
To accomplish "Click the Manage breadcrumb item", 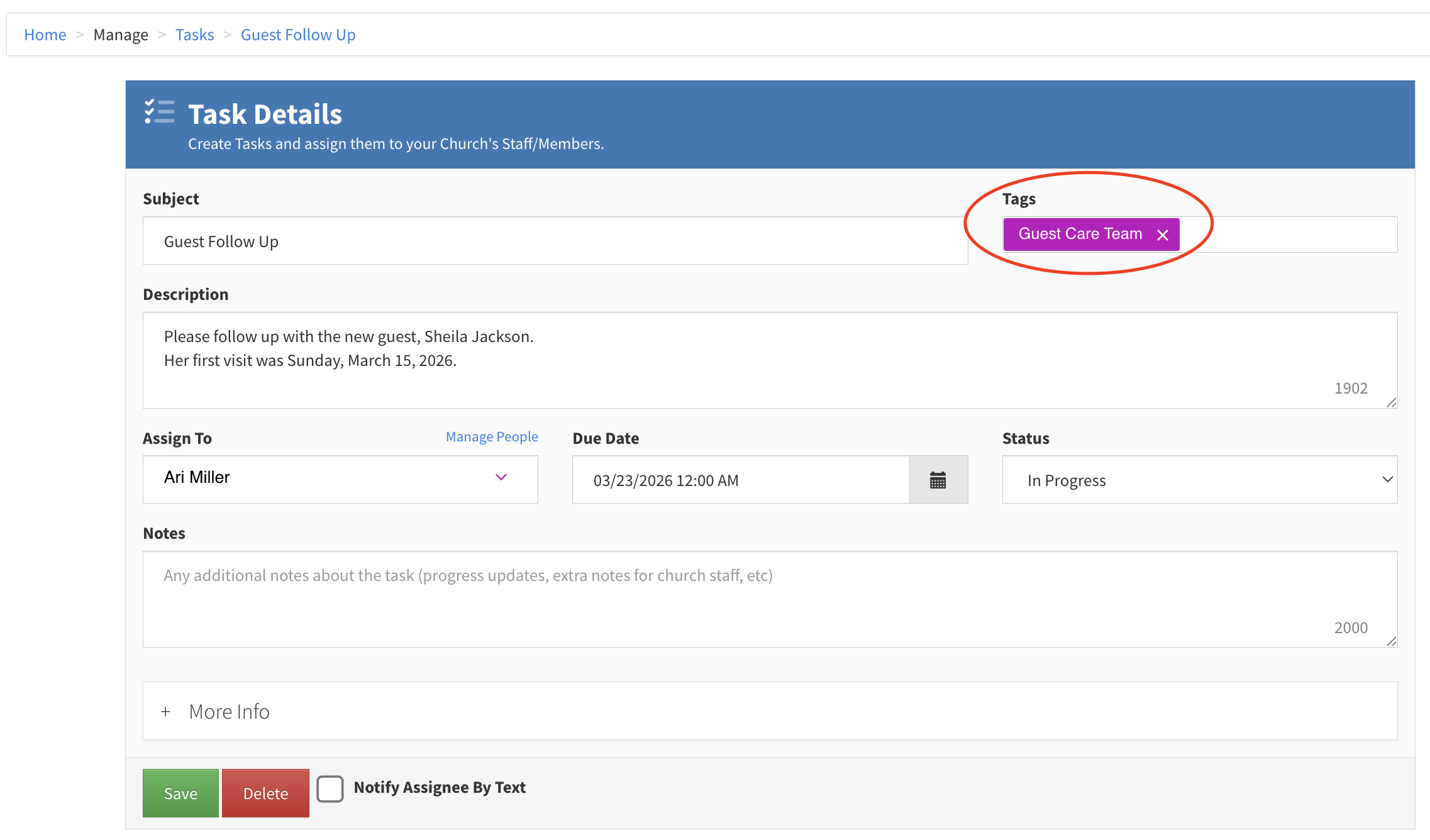I will click(121, 35).
